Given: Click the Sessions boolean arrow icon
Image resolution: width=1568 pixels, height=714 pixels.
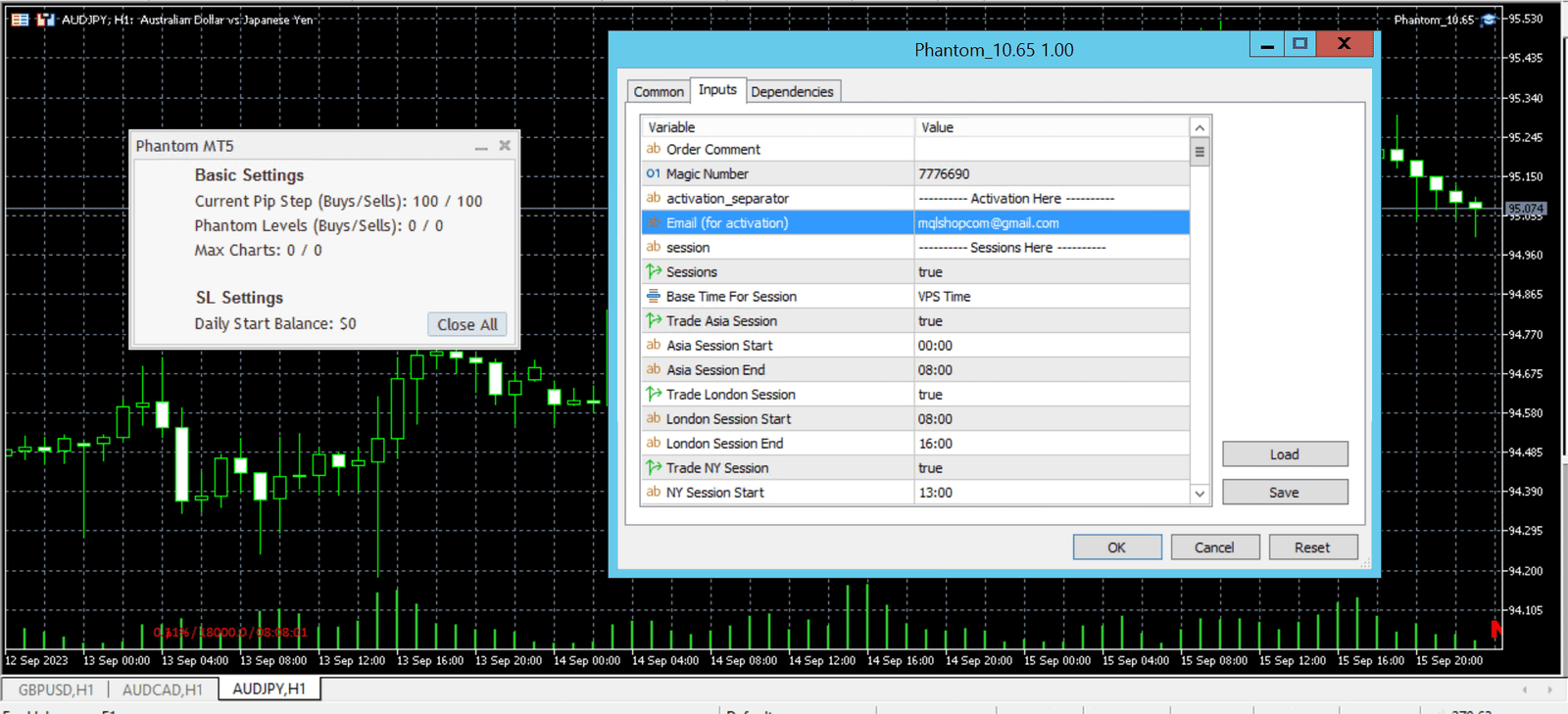Looking at the screenshot, I should [654, 272].
